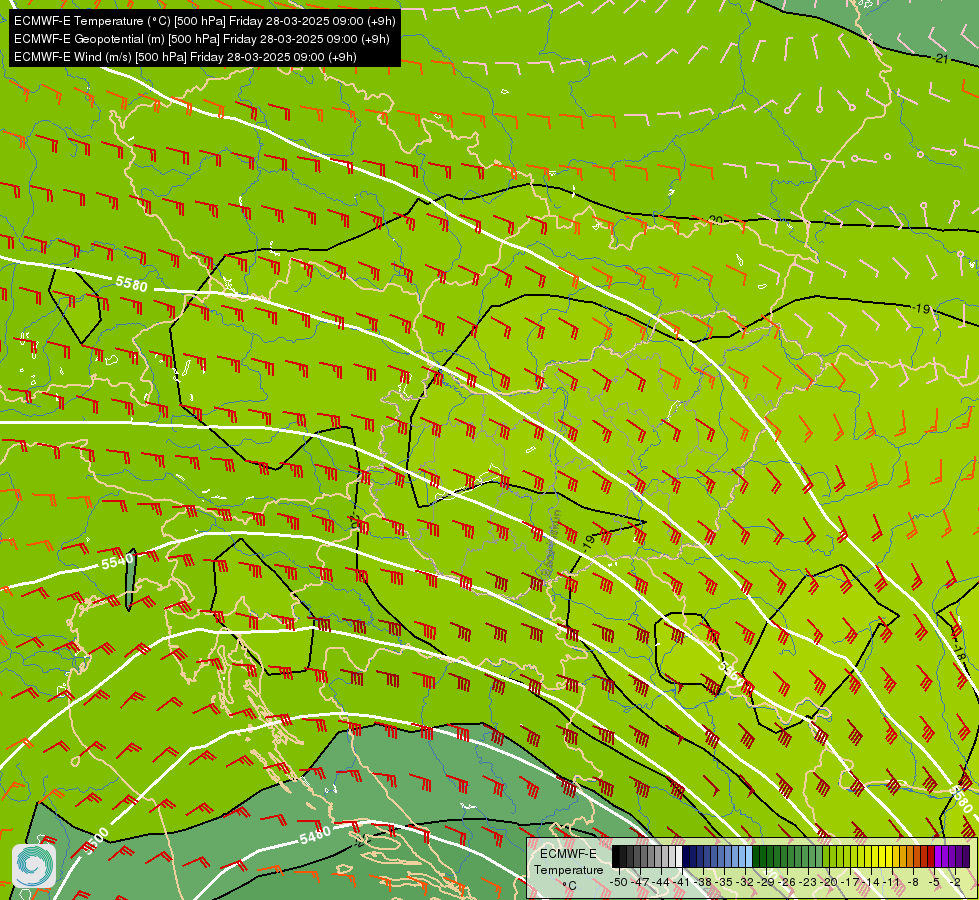The height and width of the screenshot is (900, 979).
Task: Click the -14 legend tick label
Action: click(x=872, y=882)
